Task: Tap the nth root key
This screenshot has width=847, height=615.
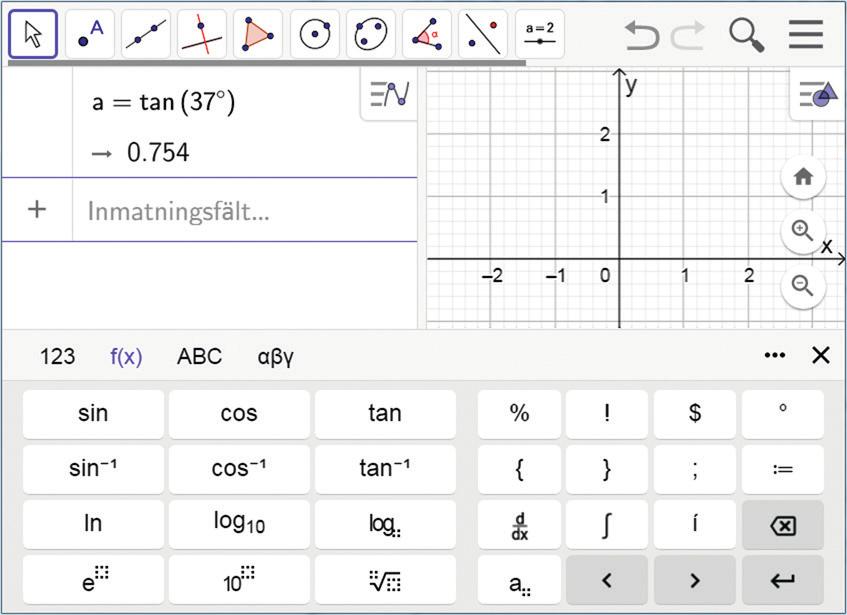Action: tap(385, 580)
